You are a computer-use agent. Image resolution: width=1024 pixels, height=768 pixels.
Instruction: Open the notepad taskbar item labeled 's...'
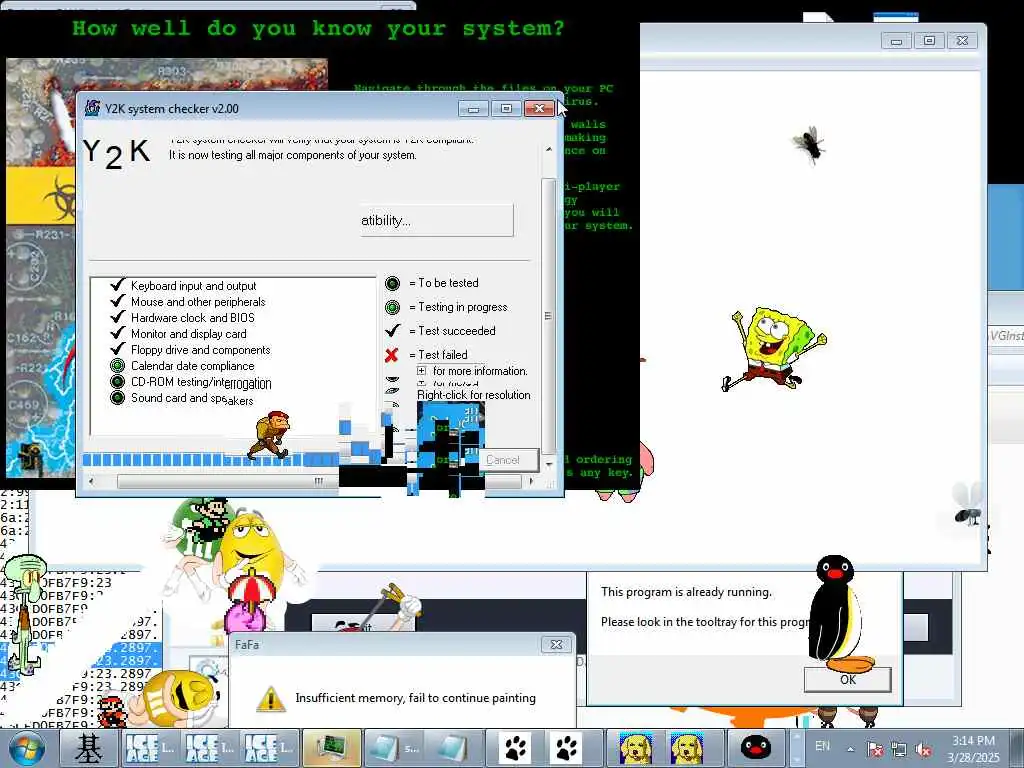pos(393,748)
